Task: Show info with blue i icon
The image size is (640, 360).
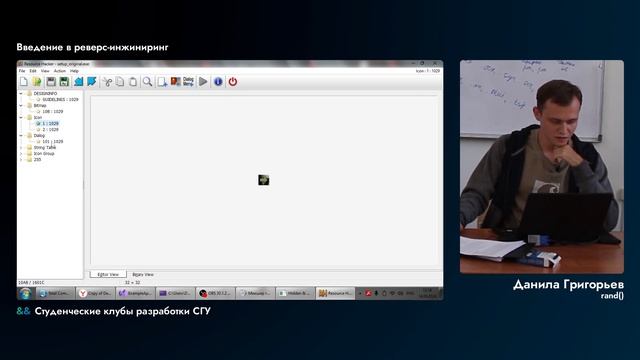Action: [x=218, y=82]
